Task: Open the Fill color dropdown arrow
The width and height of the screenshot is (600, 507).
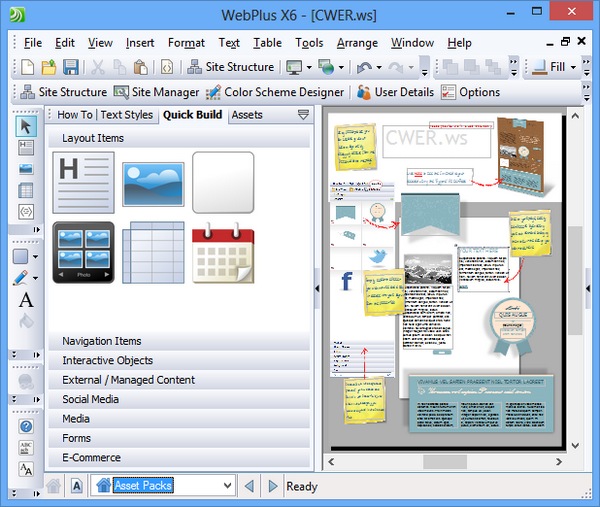Action: coord(573,68)
